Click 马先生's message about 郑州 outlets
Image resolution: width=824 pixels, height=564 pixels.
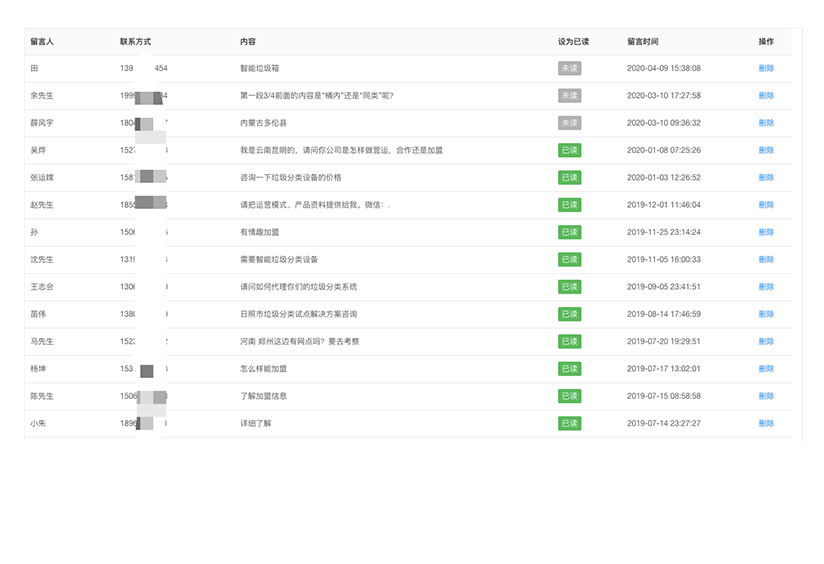[299, 341]
